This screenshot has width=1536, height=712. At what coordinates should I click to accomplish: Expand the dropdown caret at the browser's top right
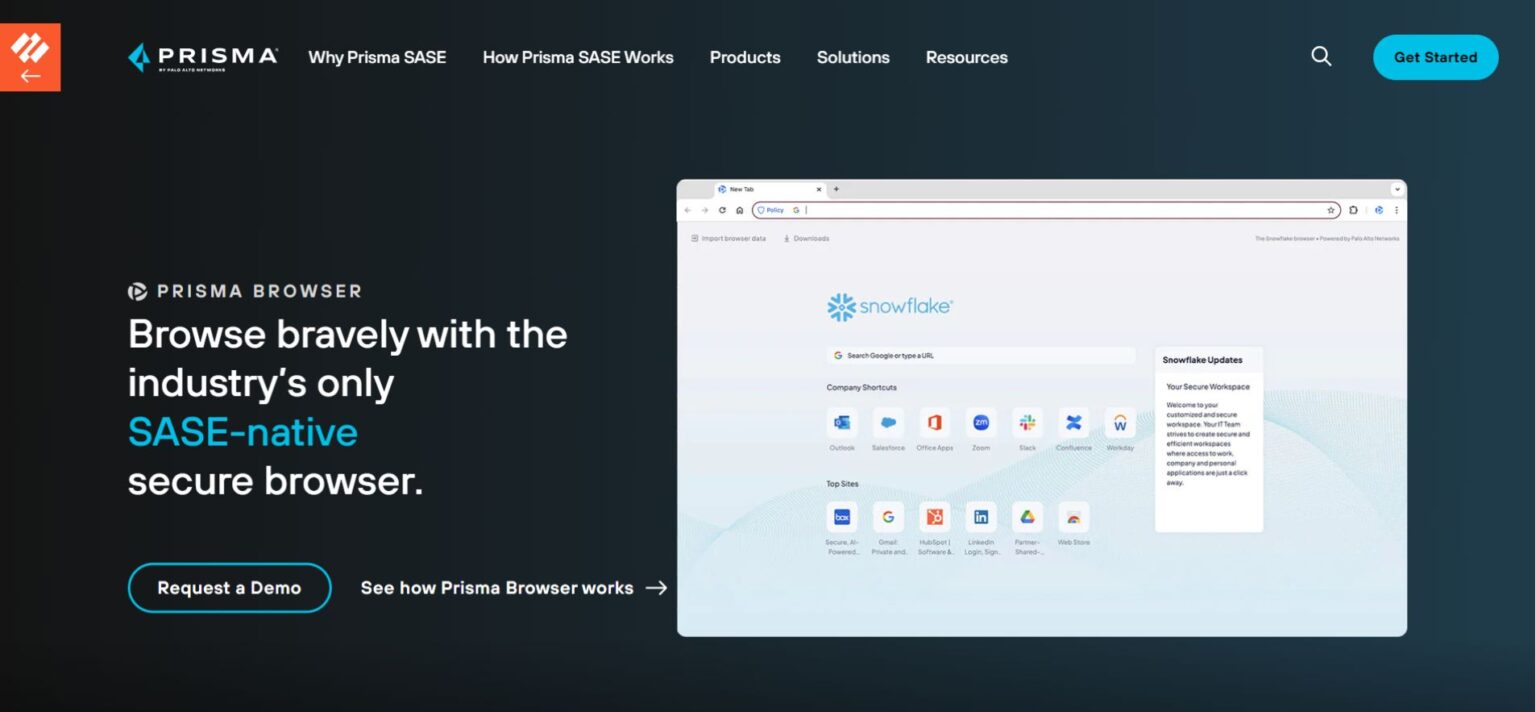[x=1397, y=188]
